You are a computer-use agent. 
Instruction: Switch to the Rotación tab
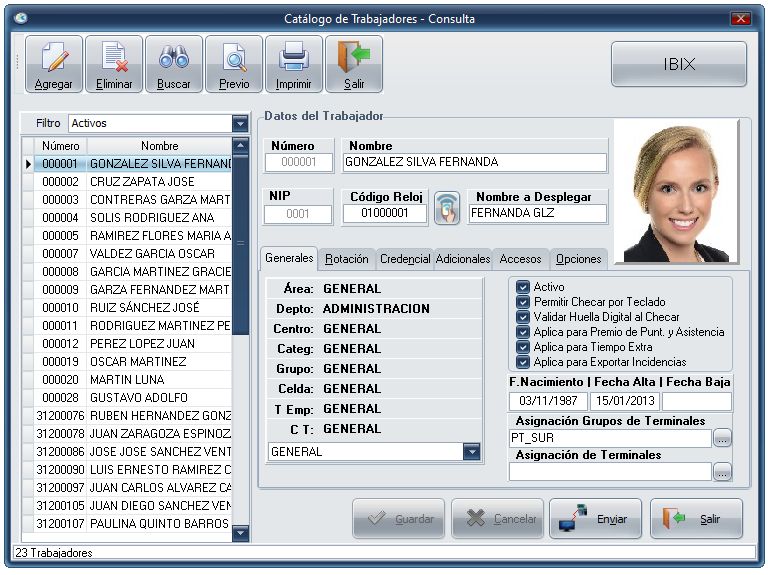[347, 259]
